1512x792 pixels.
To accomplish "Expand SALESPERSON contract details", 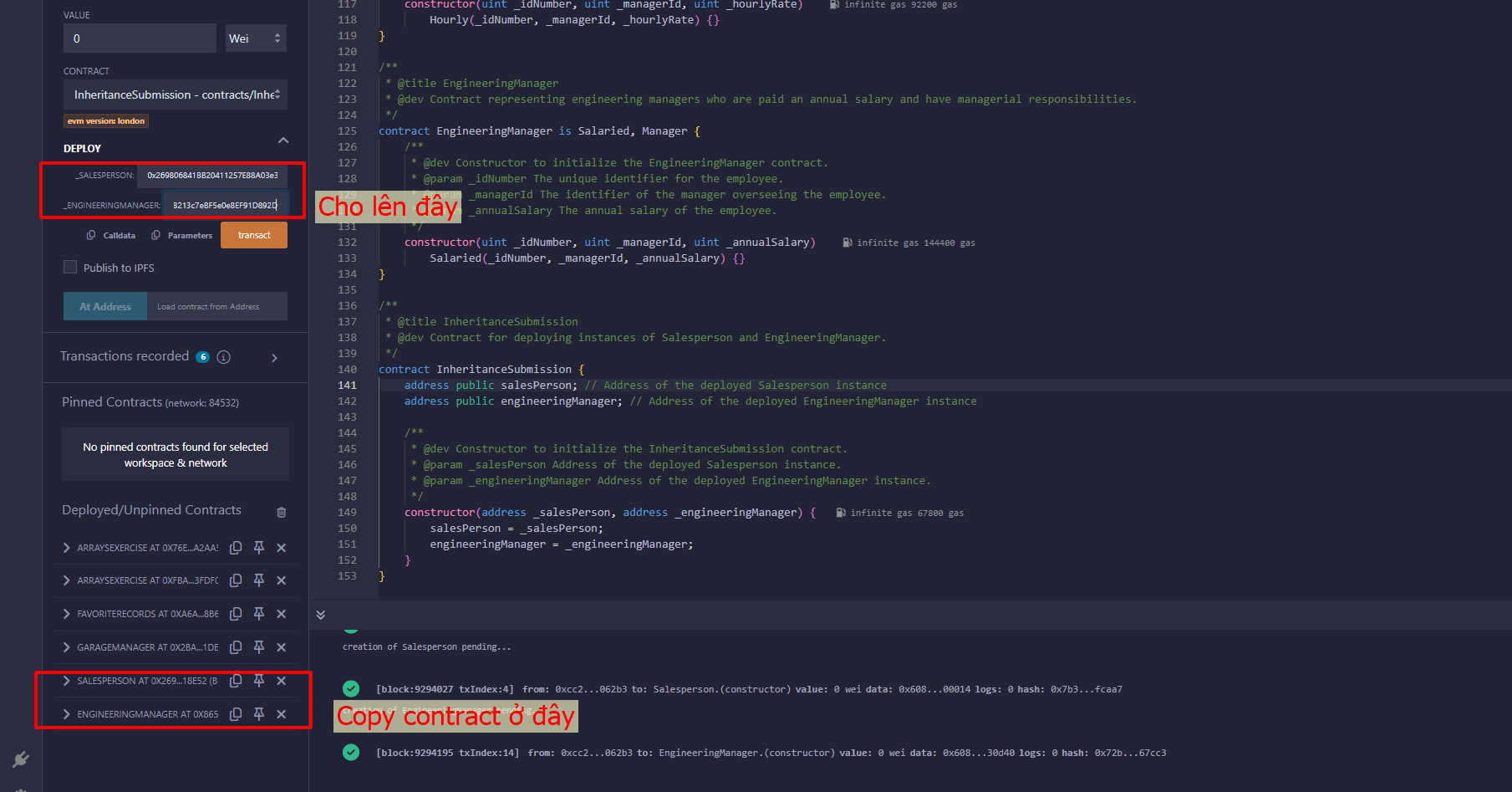I will (67, 681).
